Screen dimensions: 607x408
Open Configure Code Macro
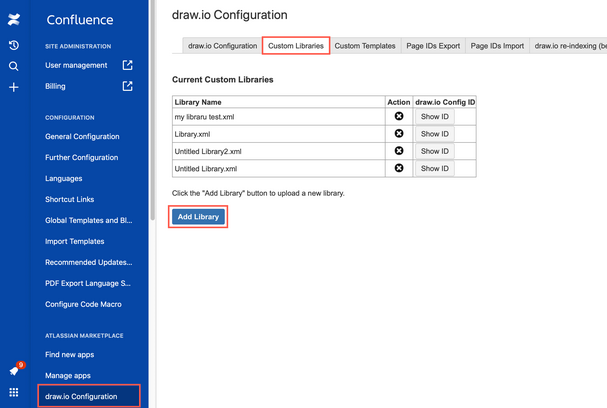[83, 304]
